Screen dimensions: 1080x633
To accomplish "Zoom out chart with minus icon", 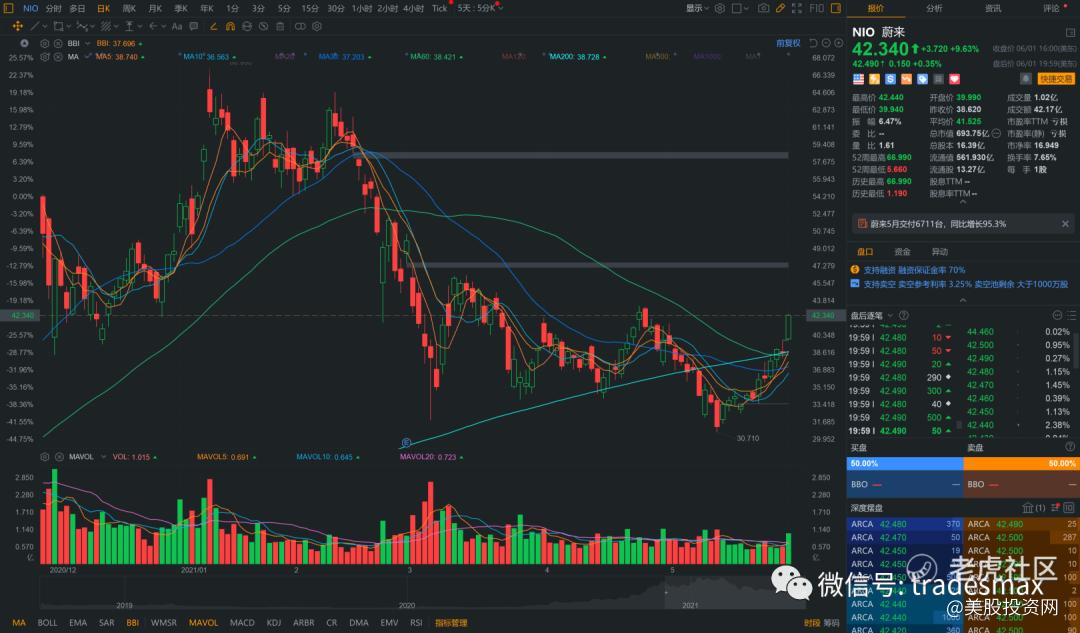I will click(826, 43).
